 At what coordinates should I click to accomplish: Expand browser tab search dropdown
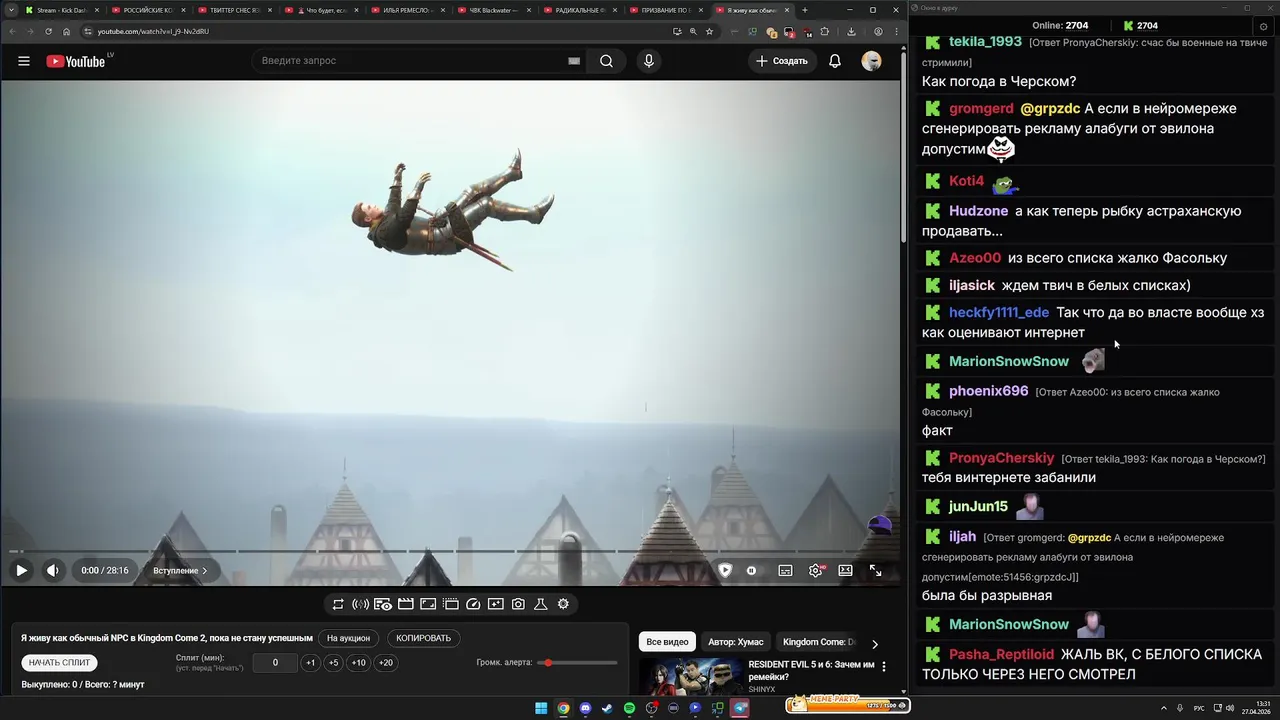tap(10, 10)
